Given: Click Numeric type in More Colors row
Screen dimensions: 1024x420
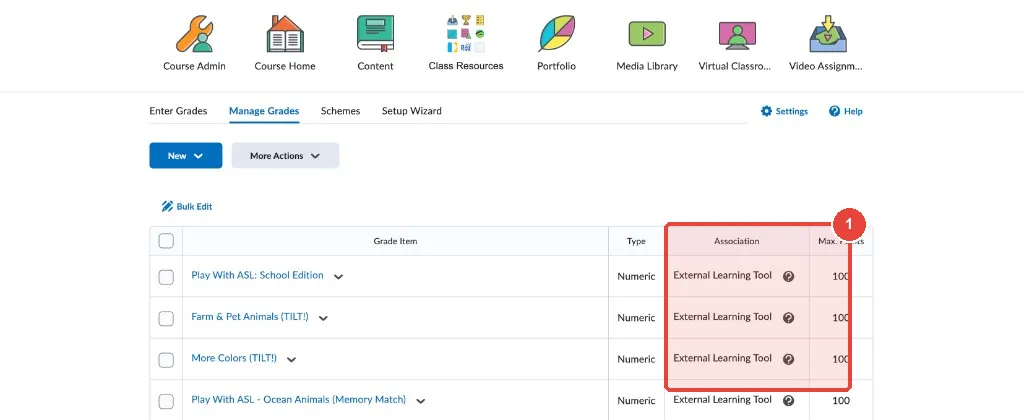Looking at the screenshot, I should (x=636, y=359).
